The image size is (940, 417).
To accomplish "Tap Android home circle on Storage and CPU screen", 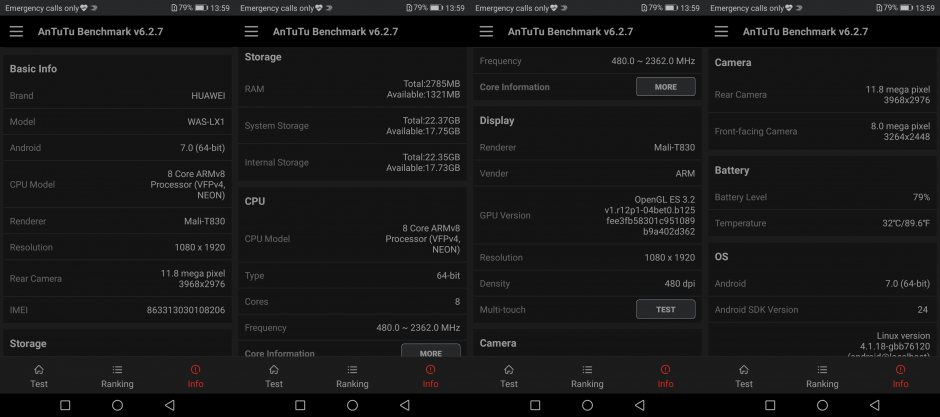I will 352,406.
